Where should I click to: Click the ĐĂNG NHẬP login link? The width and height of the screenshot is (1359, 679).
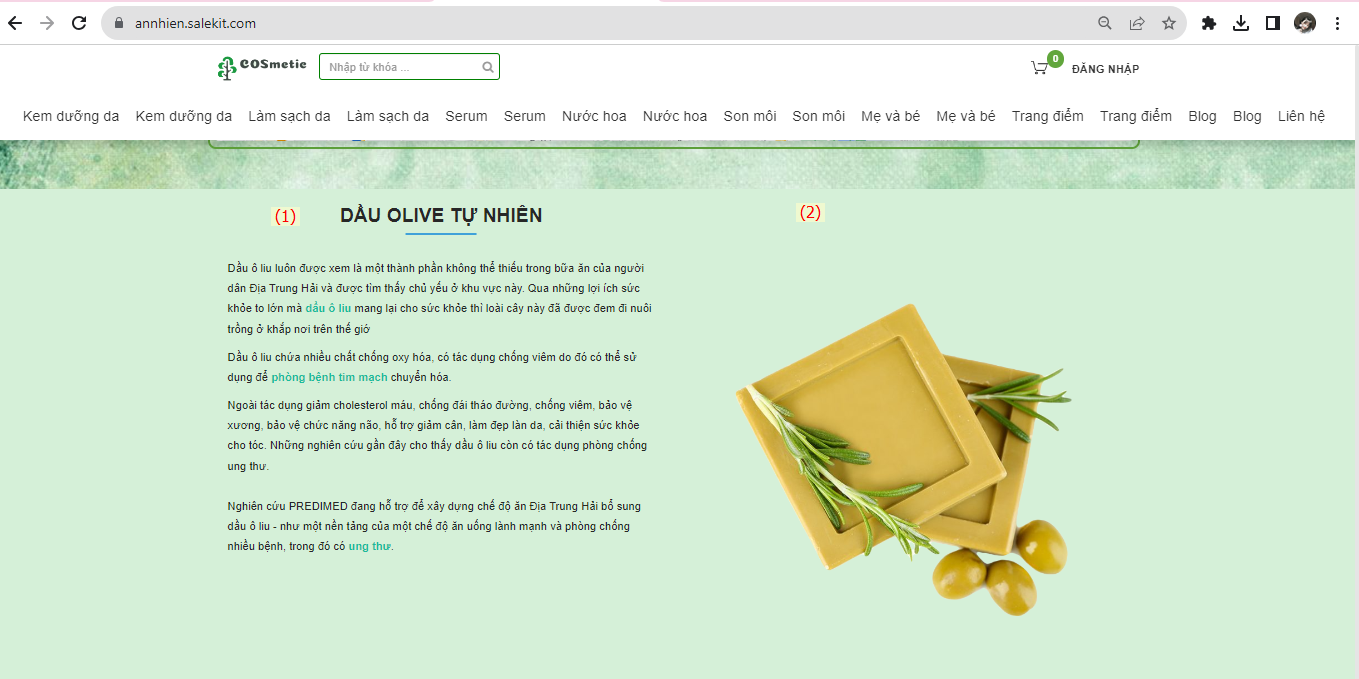click(1105, 69)
